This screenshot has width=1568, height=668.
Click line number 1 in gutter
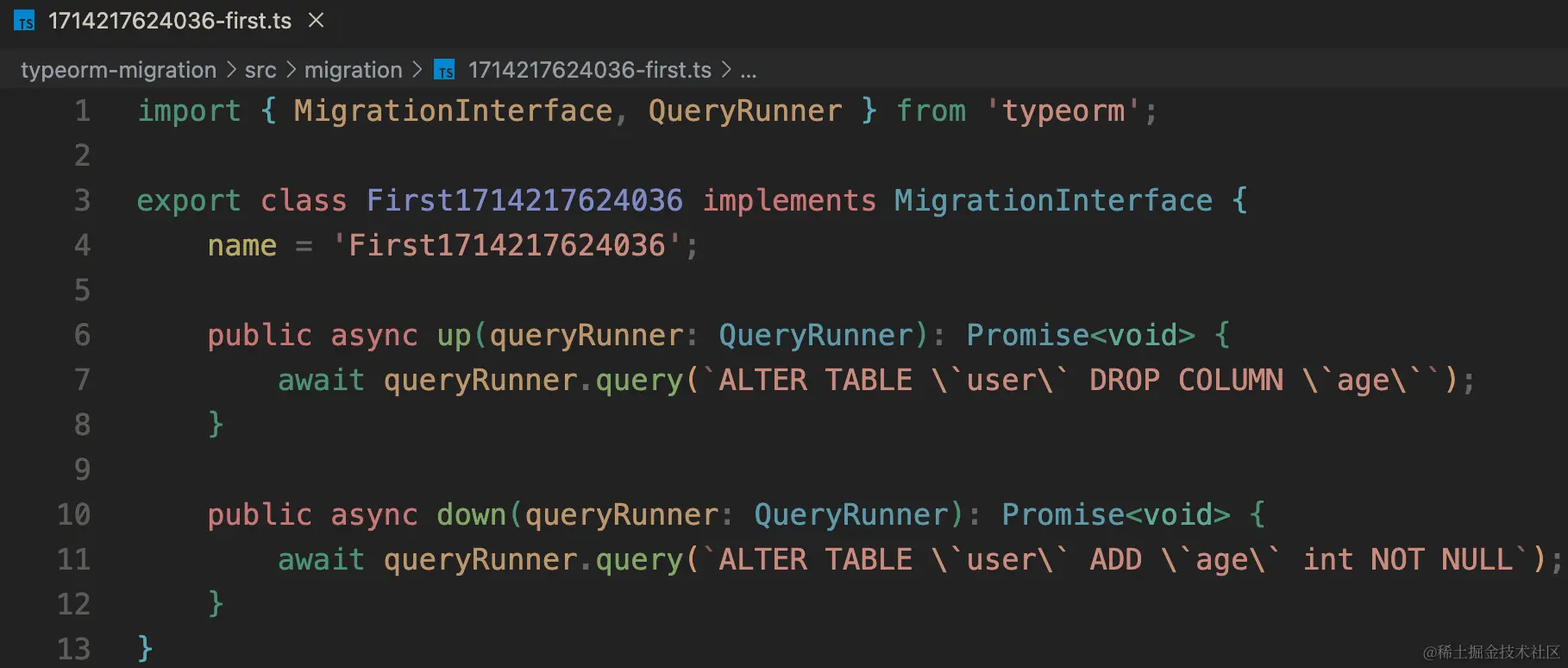point(83,110)
